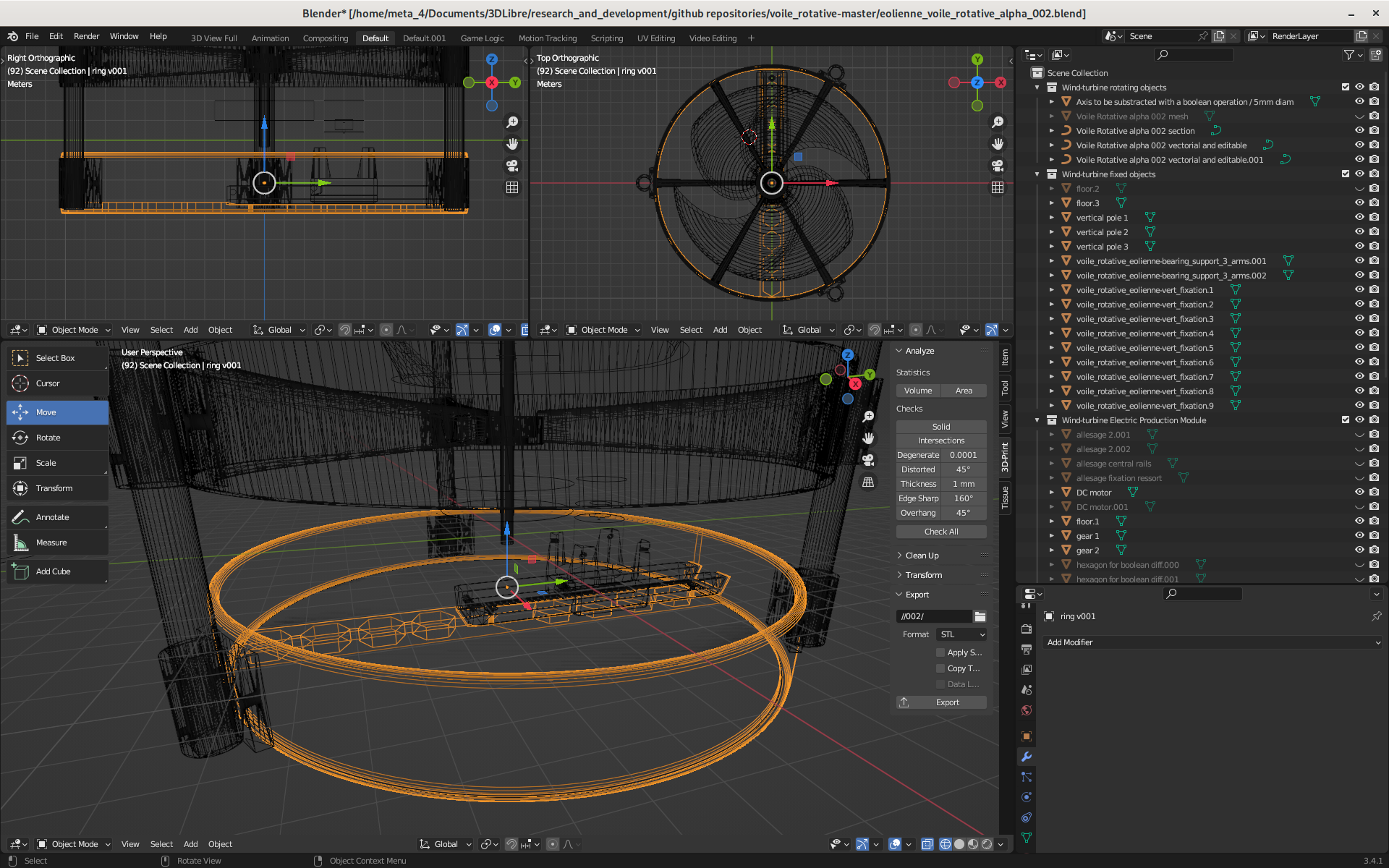Run the Intersections check
Viewport: 1389px width, 868px height.
coord(941,441)
